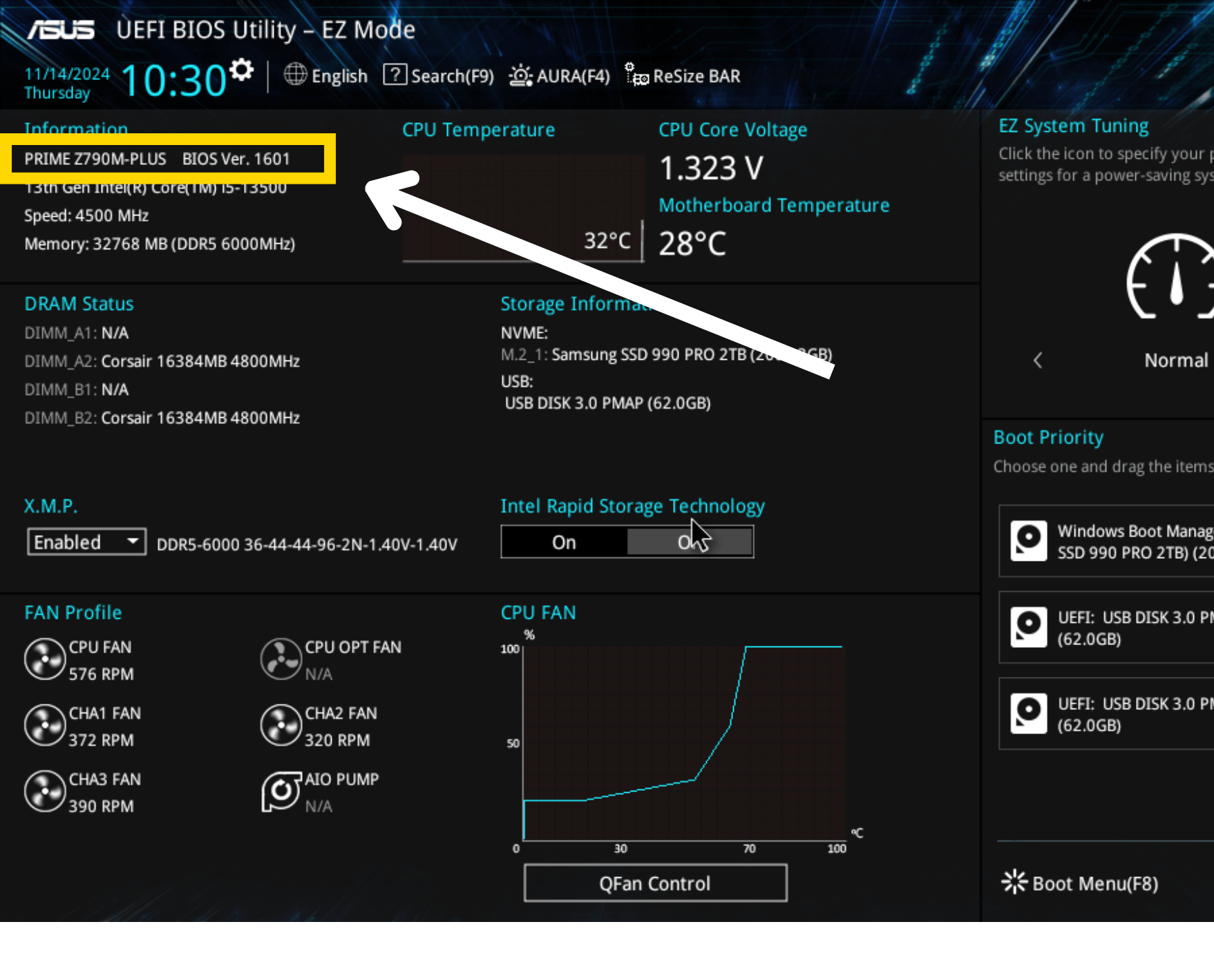Screen dimensions: 1214x980
Task: Turn Intel Rapid Storage Technology On
Action: click(x=564, y=543)
